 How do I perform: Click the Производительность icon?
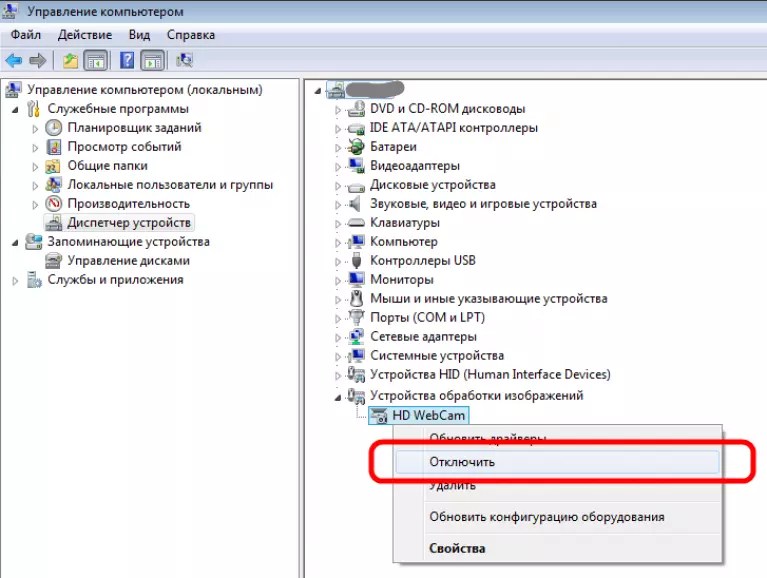pos(54,203)
